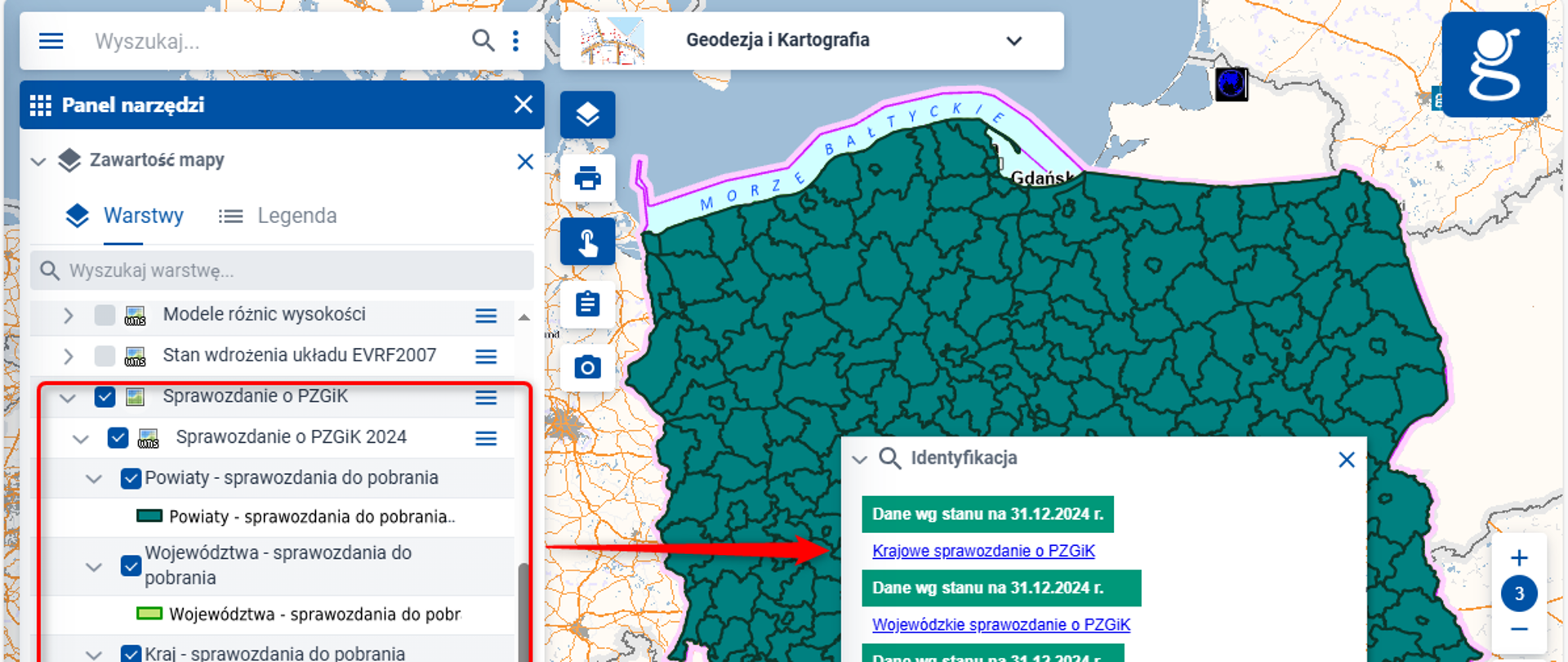Open Sprawozdanie o PZGiK 2024 menu
This screenshot has height=662, width=1568.
(x=486, y=439)
